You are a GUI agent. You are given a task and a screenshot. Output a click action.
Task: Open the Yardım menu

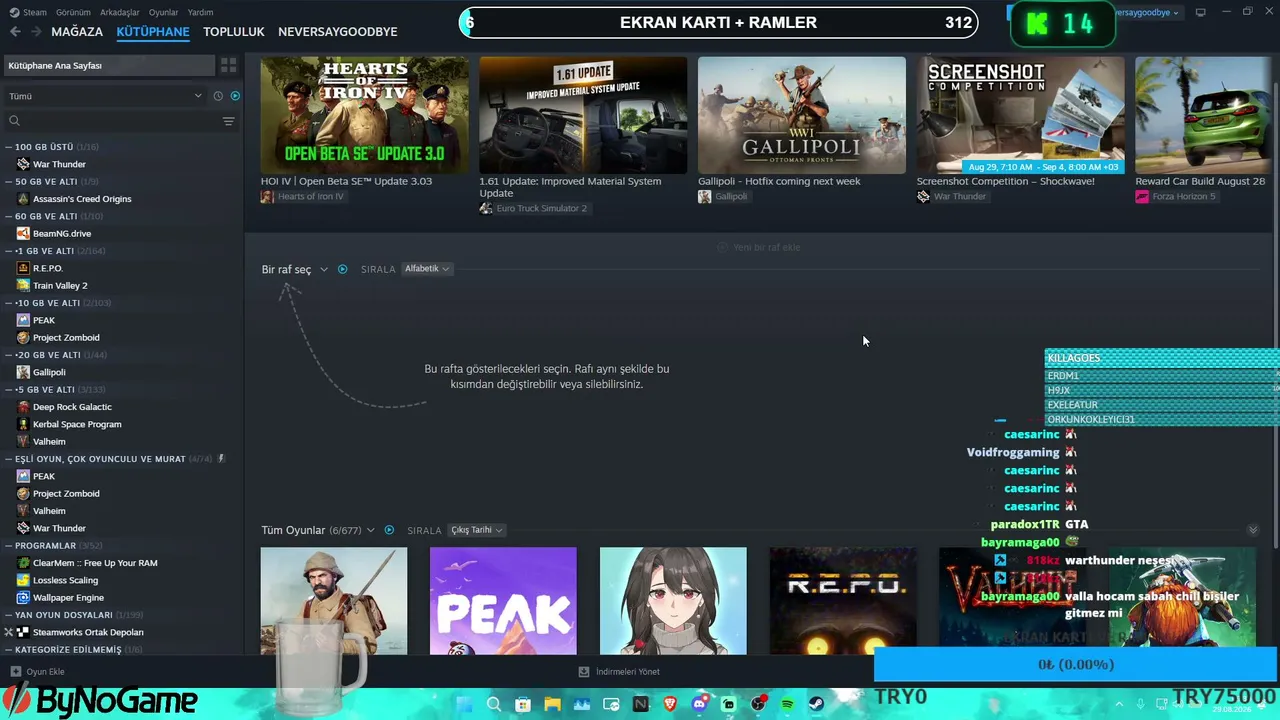(x=201, y=12)
